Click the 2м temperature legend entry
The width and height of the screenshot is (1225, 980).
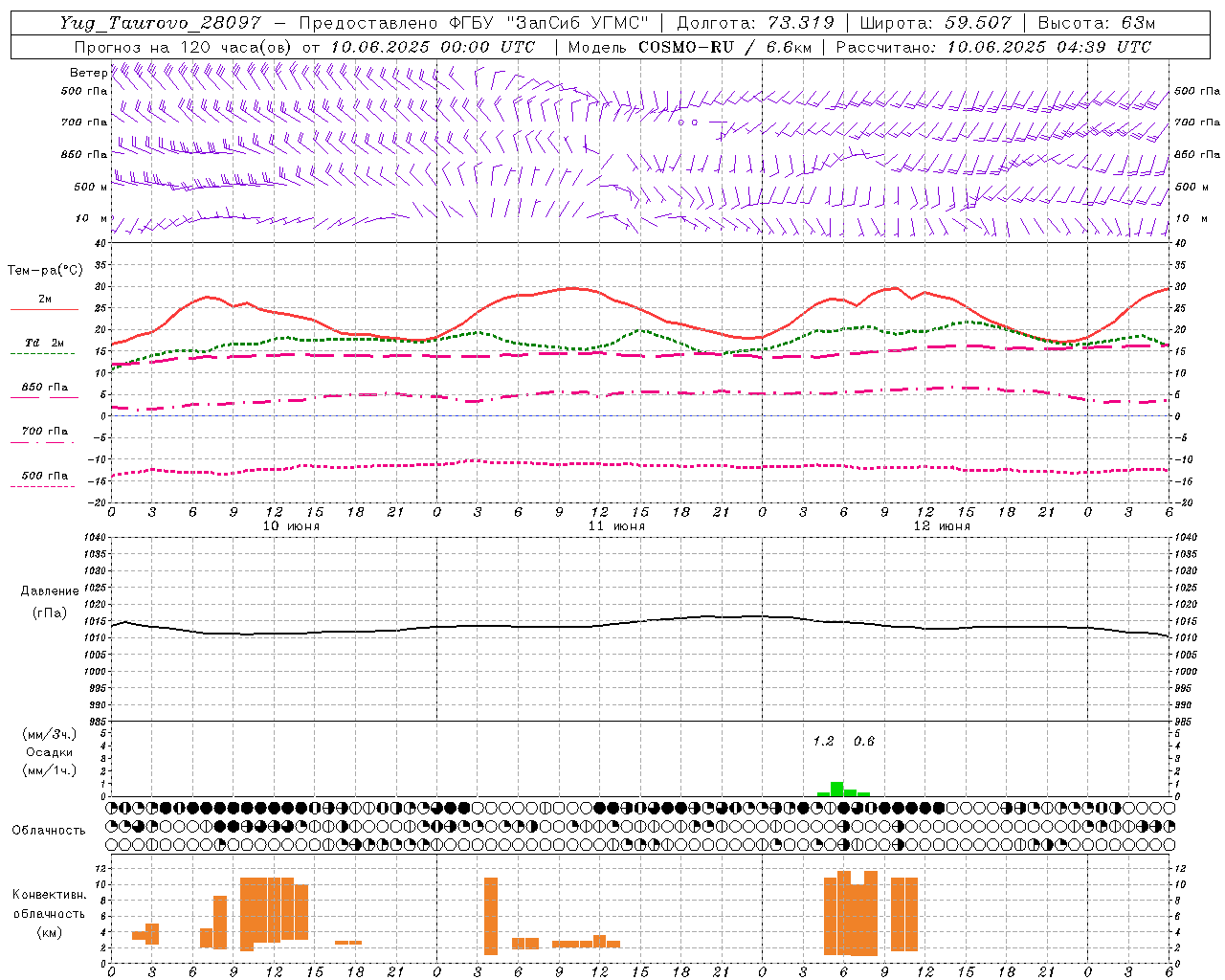[x=45, y=300]
